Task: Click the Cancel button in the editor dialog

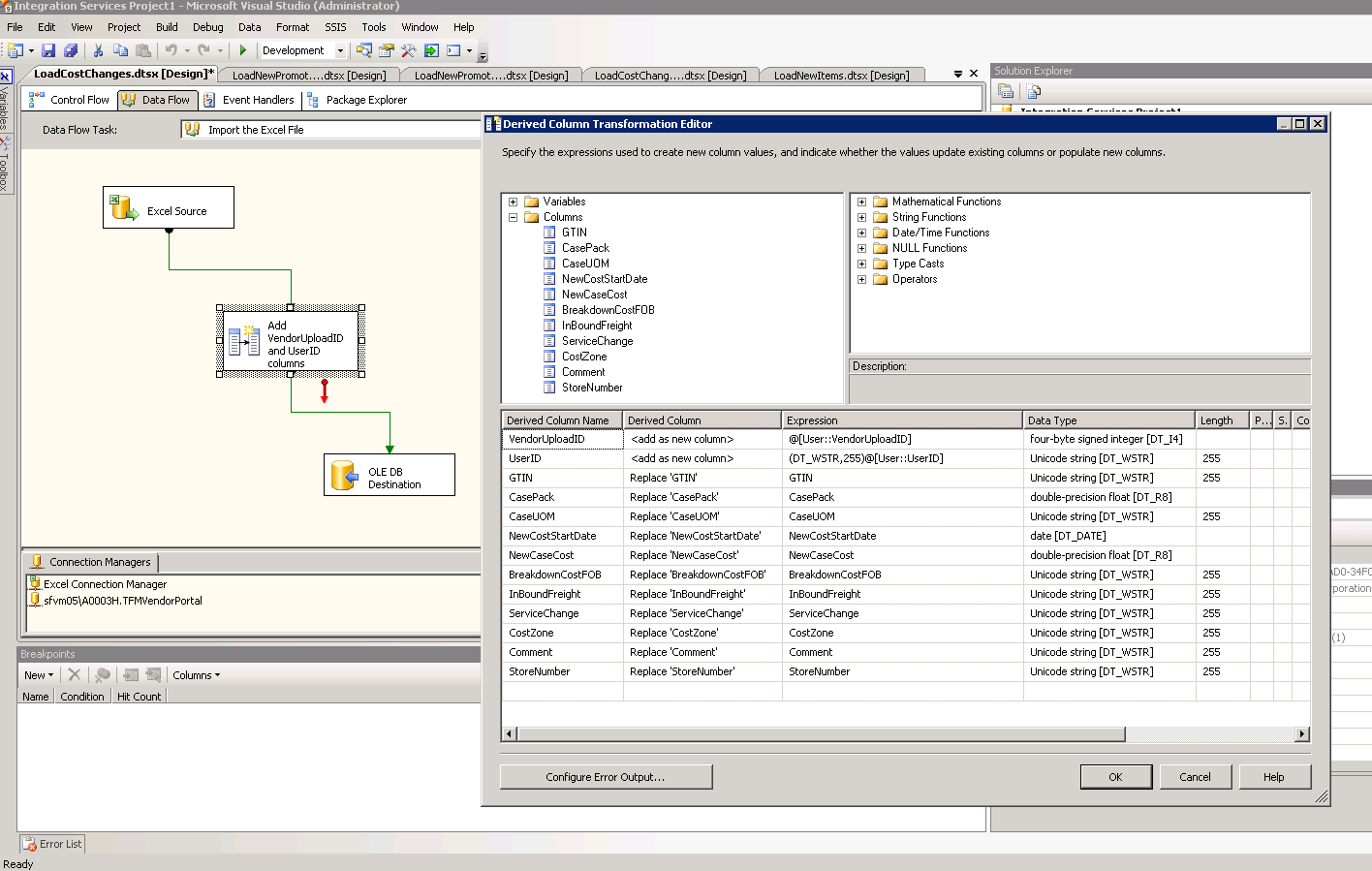Action: (1195, 776)
